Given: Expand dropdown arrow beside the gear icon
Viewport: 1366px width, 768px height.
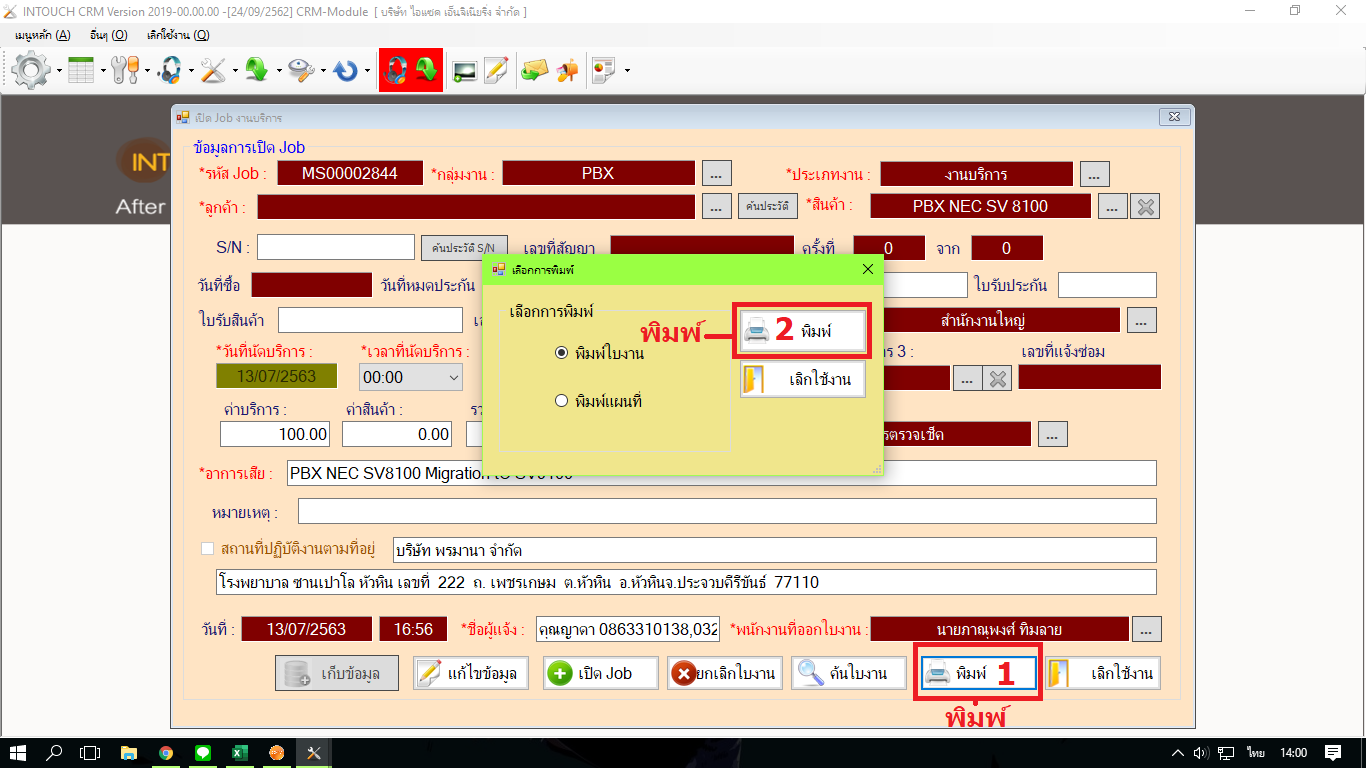Looking at the screenshot, I should [59, 71].
